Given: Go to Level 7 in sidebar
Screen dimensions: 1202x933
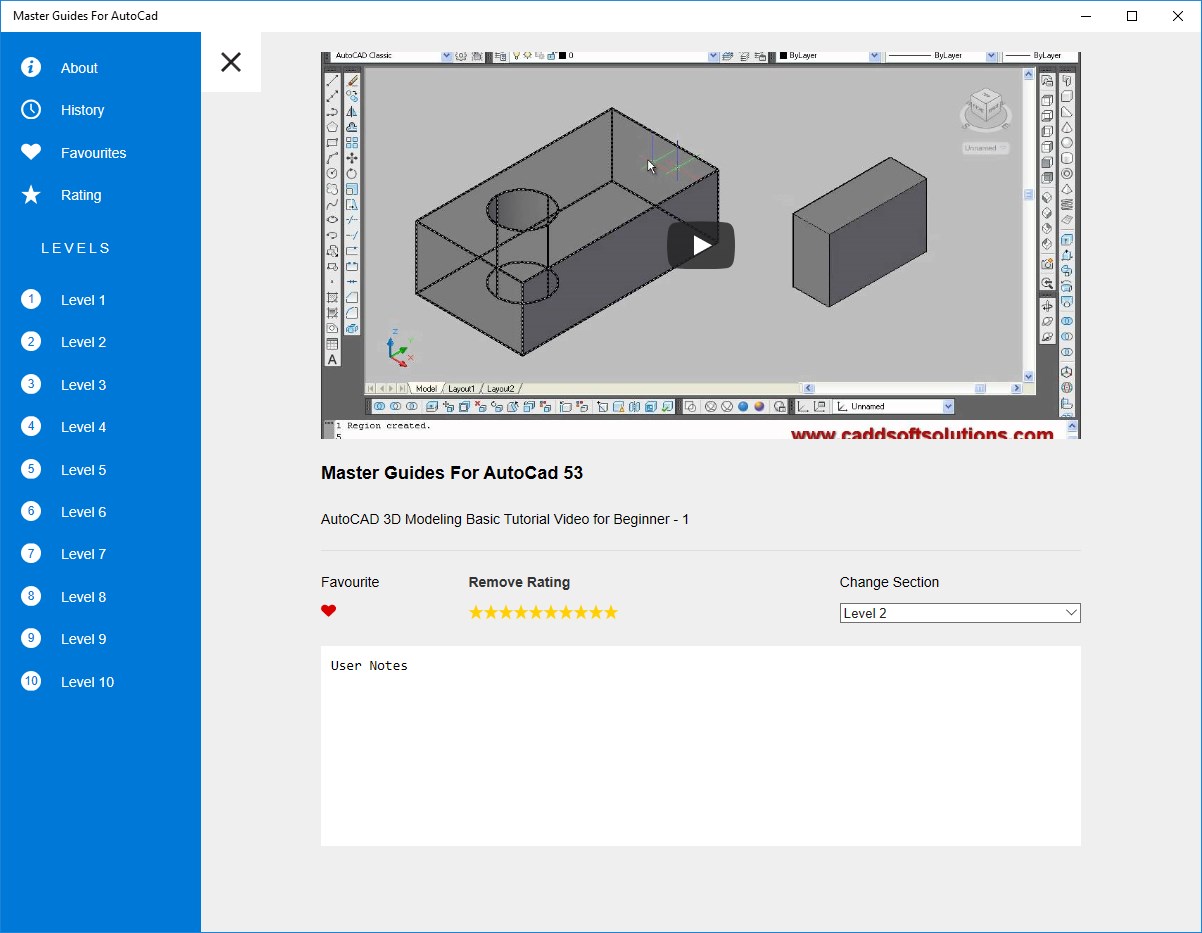Looking at the screenshot, I should (83, 554).
